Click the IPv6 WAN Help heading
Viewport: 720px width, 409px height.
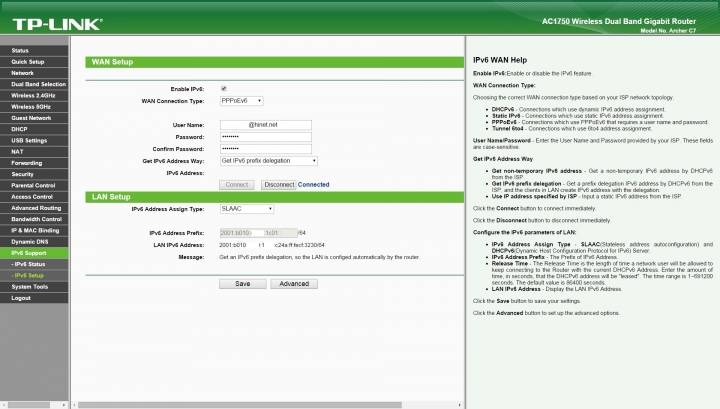click(500, 60)
